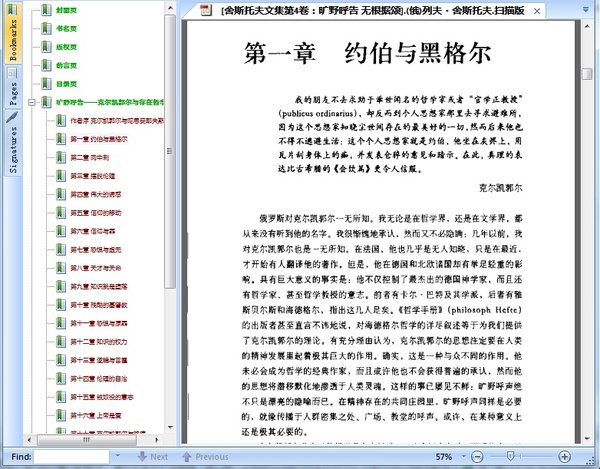This screenshot has height=469, width=600.
Task: Open the tab list dropdown arrow
Action: 586,10
